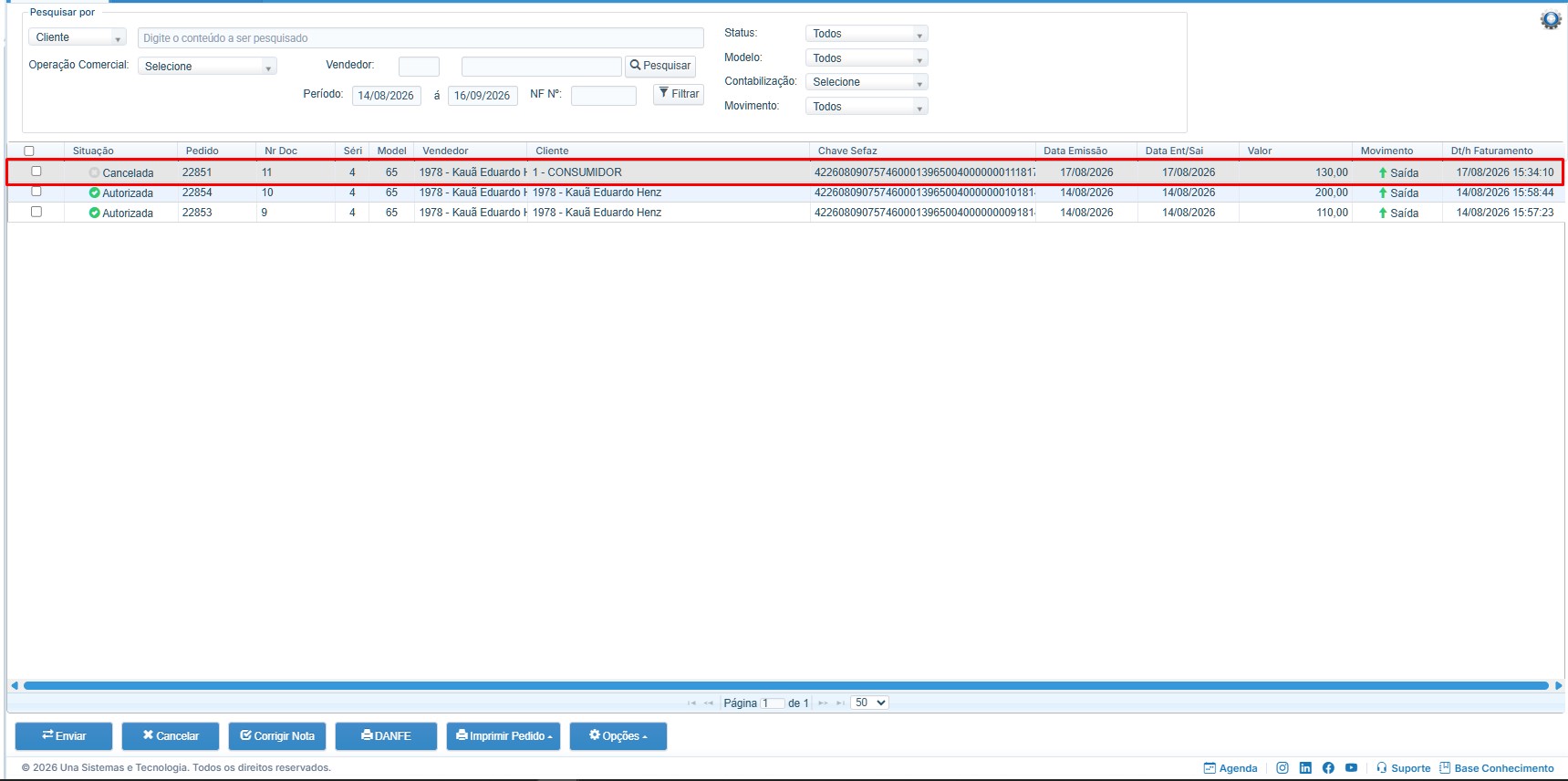Click the green Autorizada icon for pedido 22854
Viewport: 1568px width, 781px height.
click(94, 193)
